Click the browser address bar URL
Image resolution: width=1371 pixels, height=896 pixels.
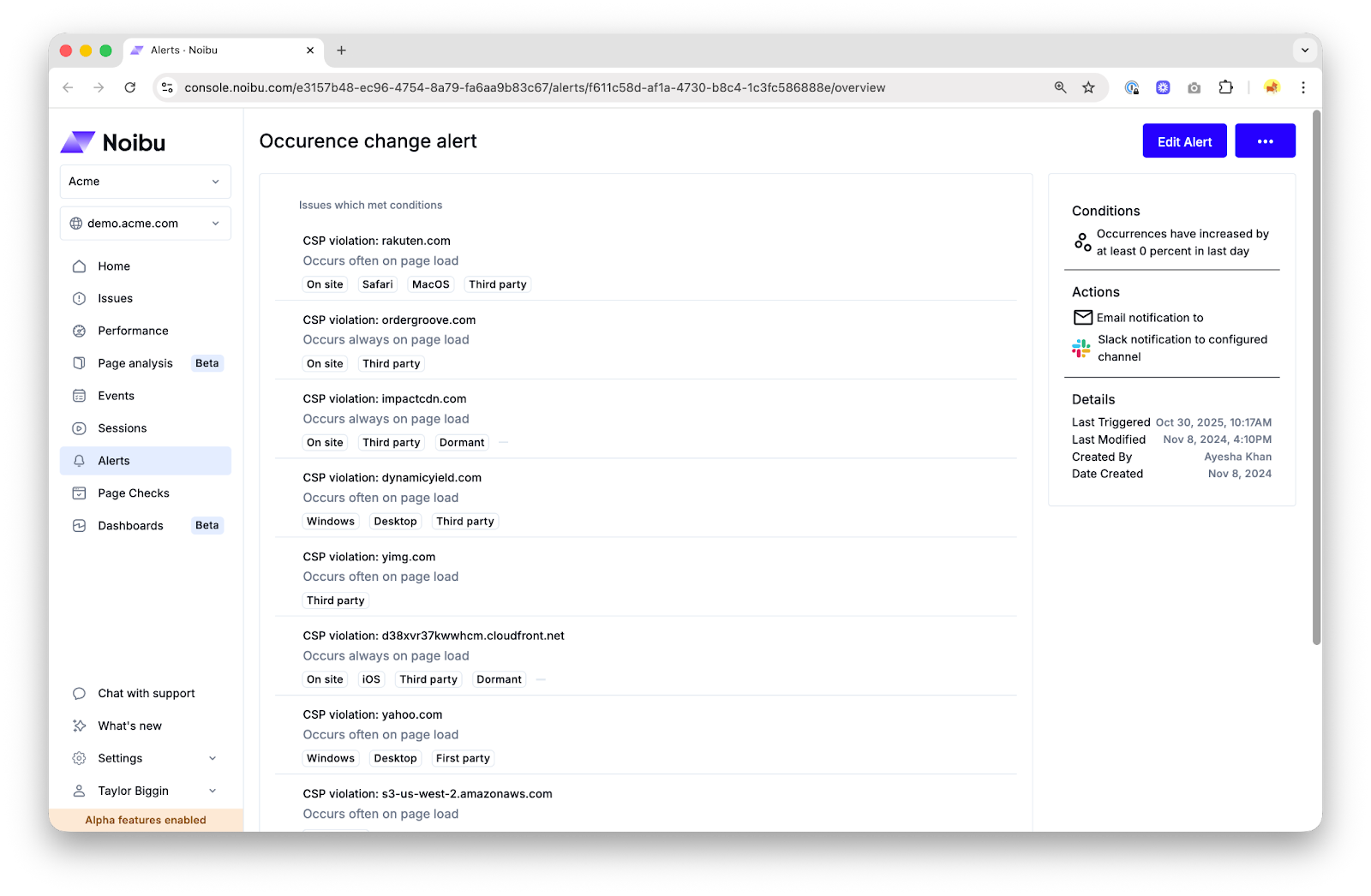click(x=535, y=87)
